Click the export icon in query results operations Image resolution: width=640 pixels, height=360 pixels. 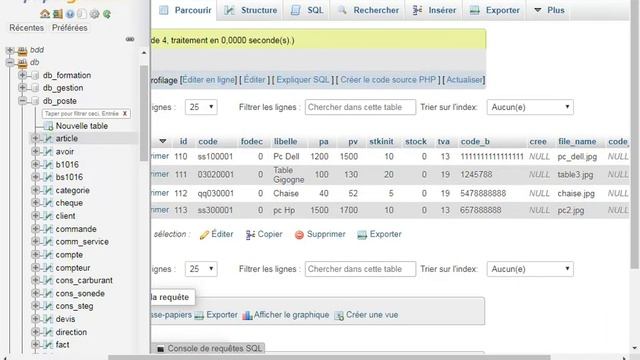(199, 315)
